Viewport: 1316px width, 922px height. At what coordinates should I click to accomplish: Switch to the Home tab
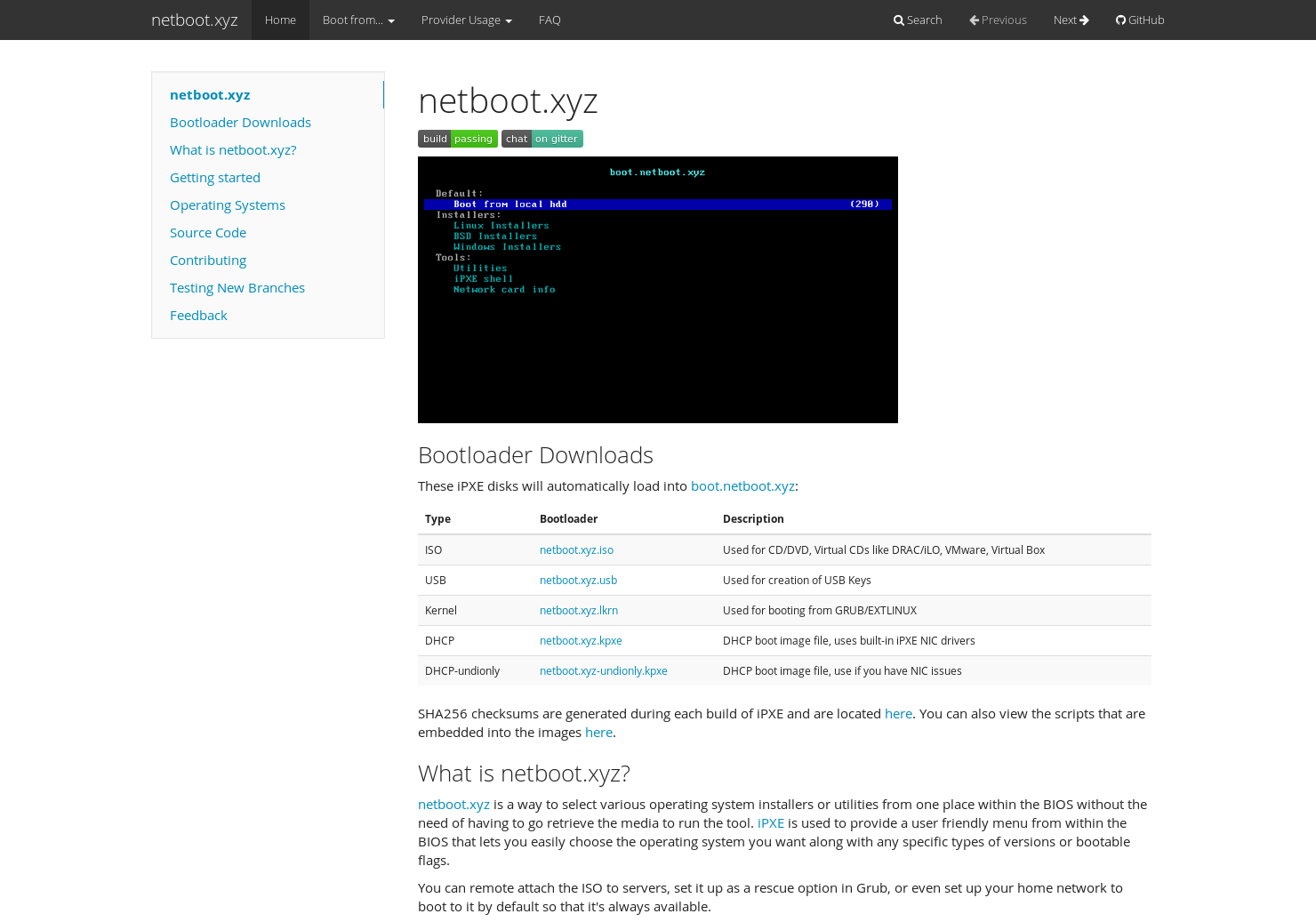pyautogui.click(x=280, y=20)
